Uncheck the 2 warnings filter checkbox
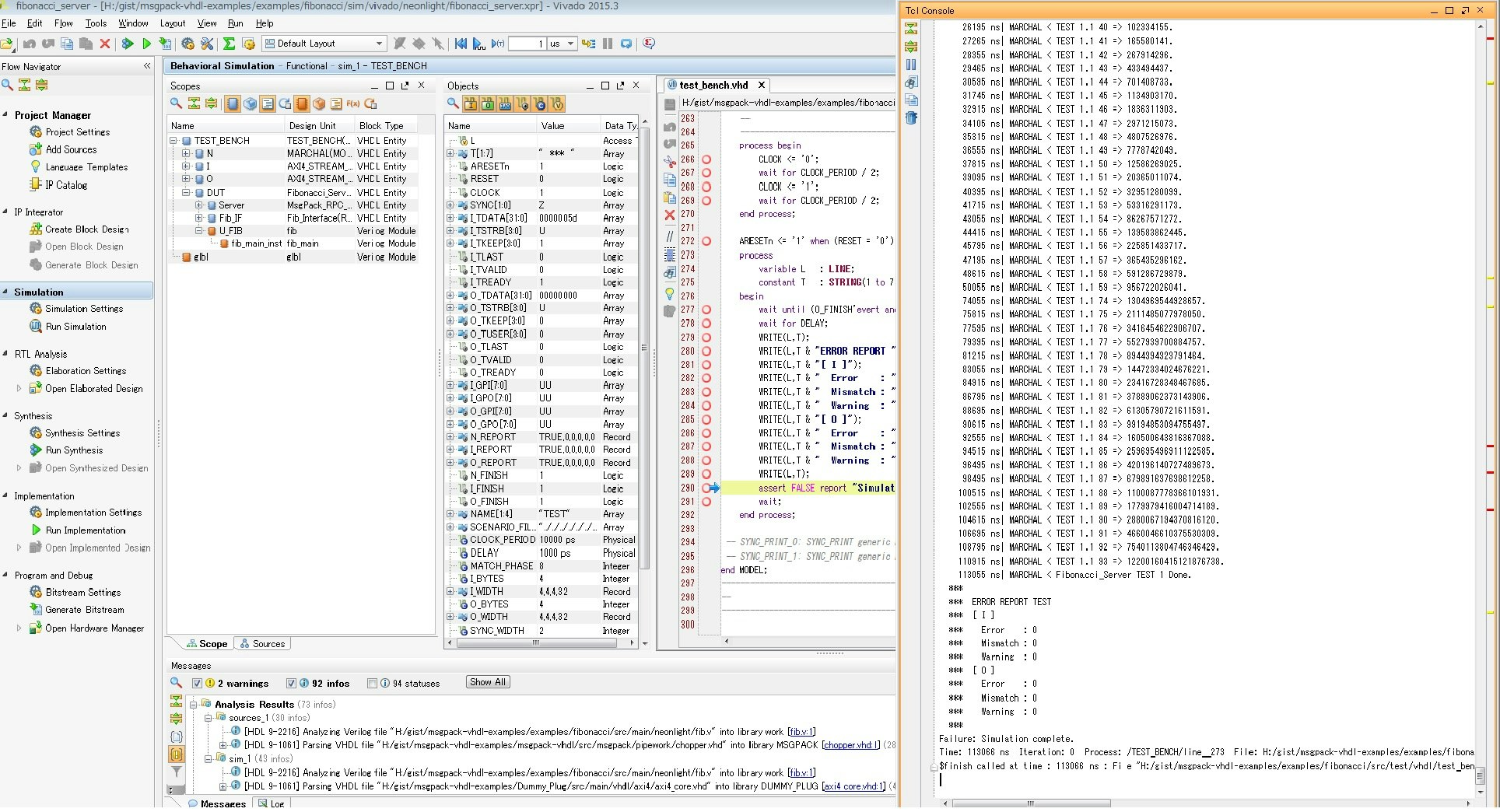Screen dimensions: 1500x812 (197, 684)
